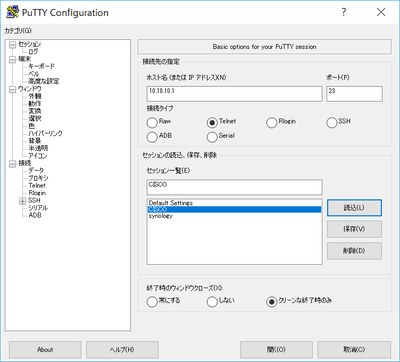Image resolution: width=400 pixels, height=362 pixels.
Task: Select Serial connection type radio
Action: [212, 137]
